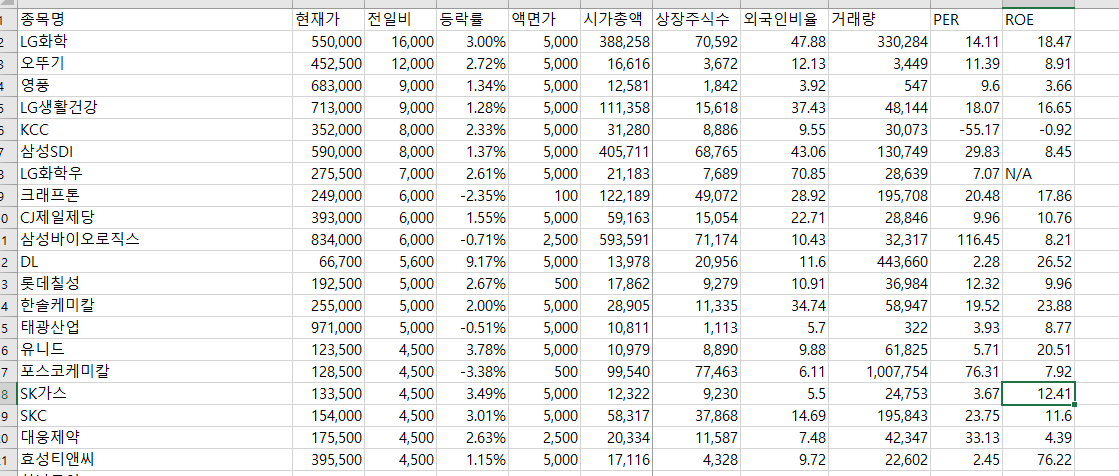This screenshot has height=476, width=1119.
Task: Click the 23.88 ROE cell
Action: pyautogui.click(x=1038, y=305)
